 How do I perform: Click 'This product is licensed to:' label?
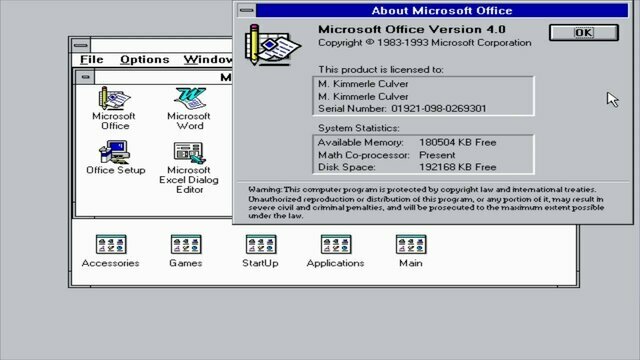[380, 69]
